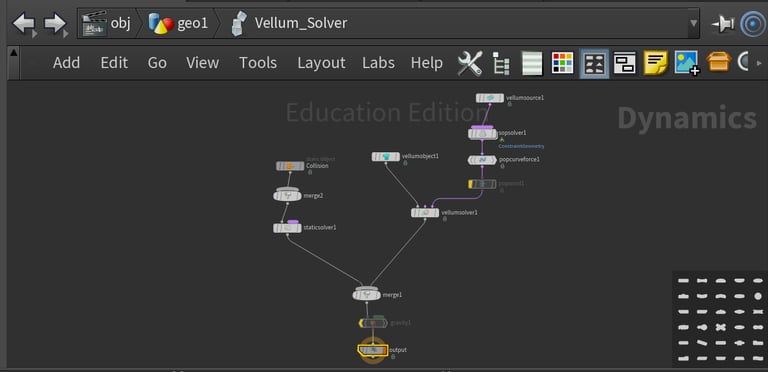768x372 pixels.
Task: Open the Layout menu
Action: click(321, 63)
